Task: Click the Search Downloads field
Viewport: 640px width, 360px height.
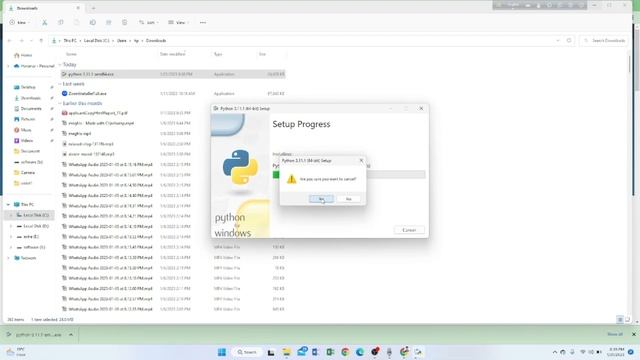Action: click(x=604, y=40)
